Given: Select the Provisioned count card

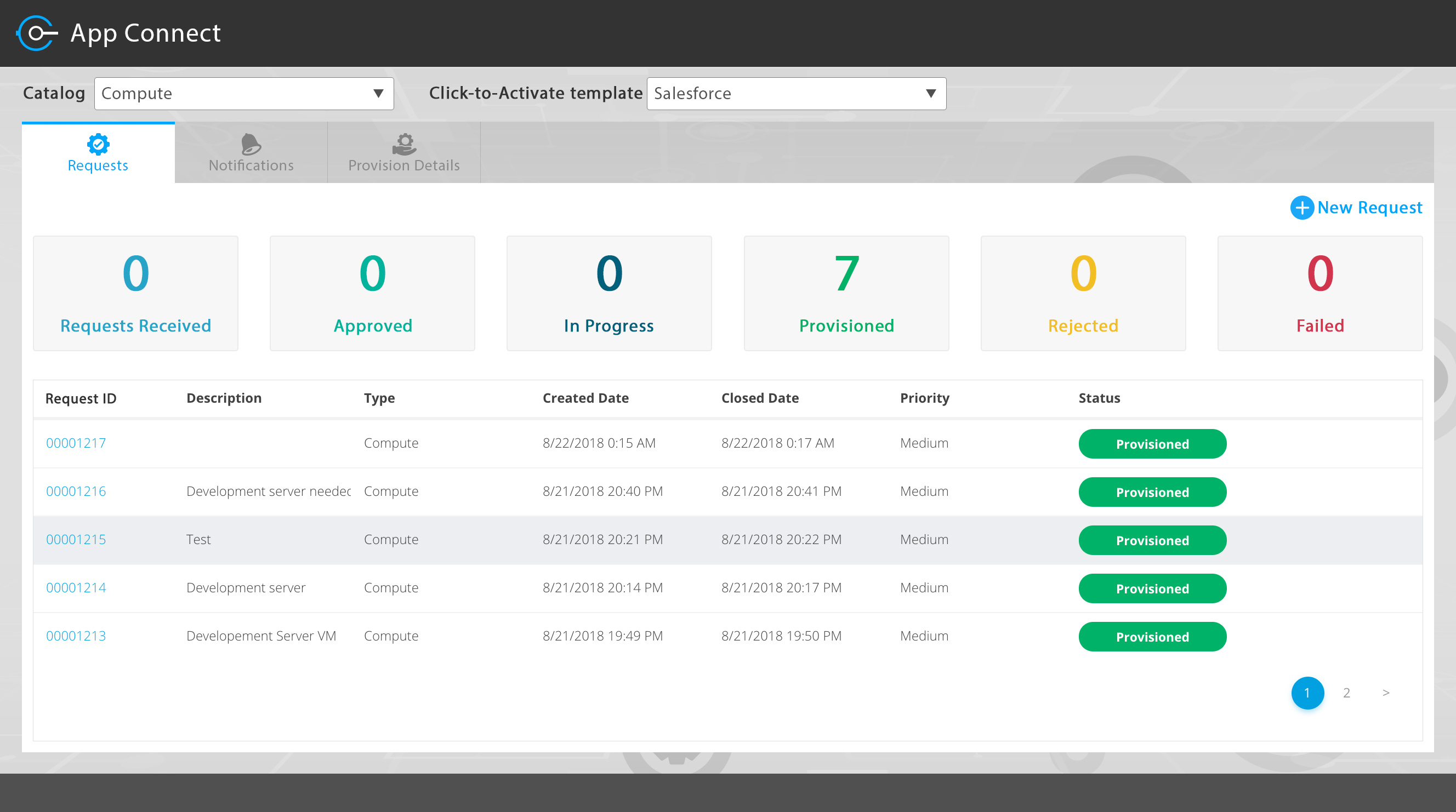Looking at the screenshot, I should tap(846, 293).
